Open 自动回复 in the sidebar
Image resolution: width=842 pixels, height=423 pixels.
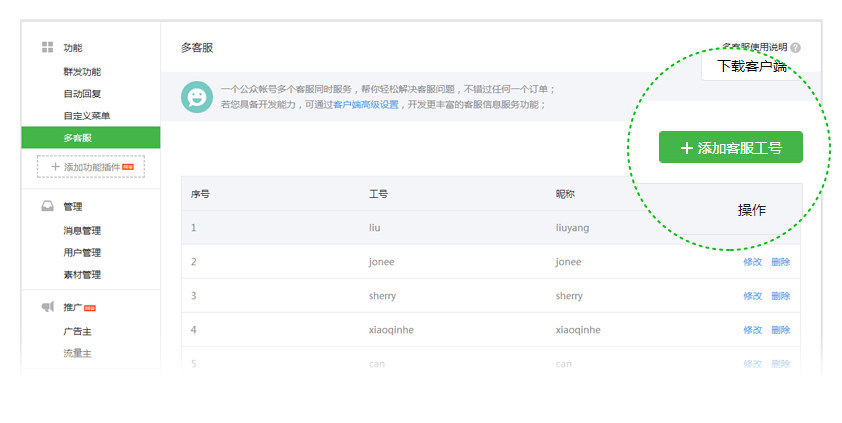click(x=82, y=94)
